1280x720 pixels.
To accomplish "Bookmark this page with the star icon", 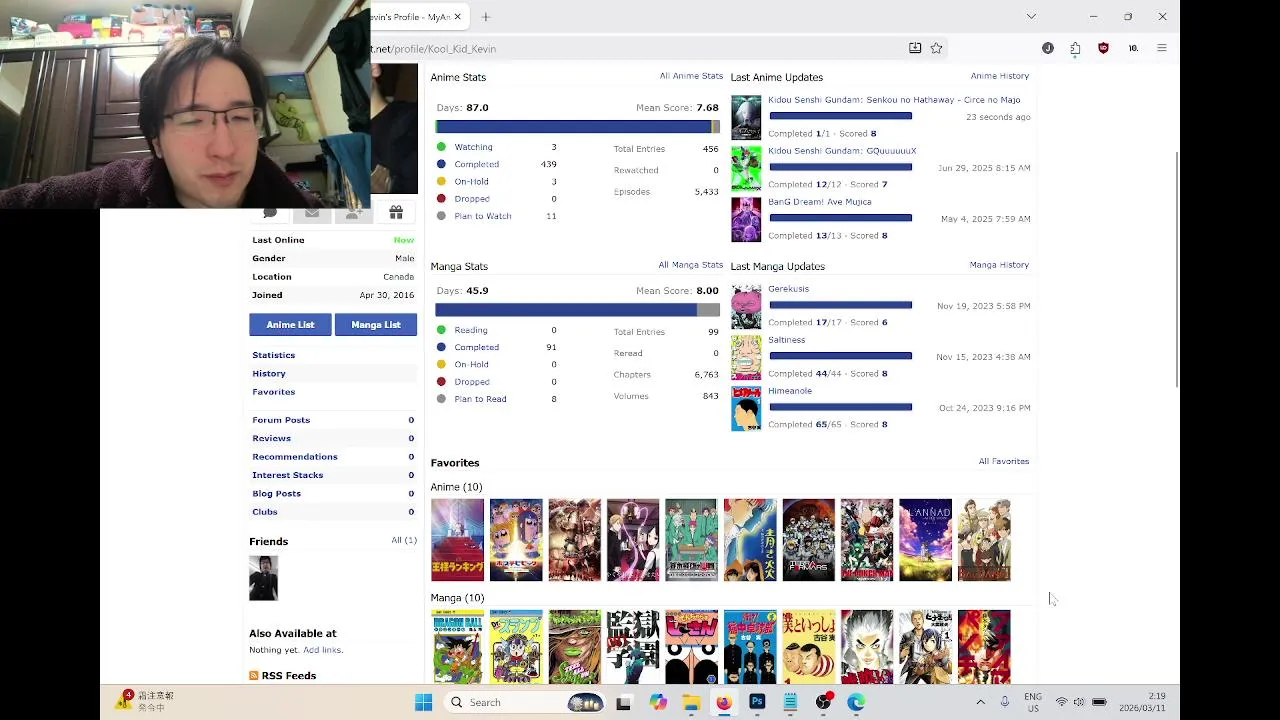I will point(936,48).
